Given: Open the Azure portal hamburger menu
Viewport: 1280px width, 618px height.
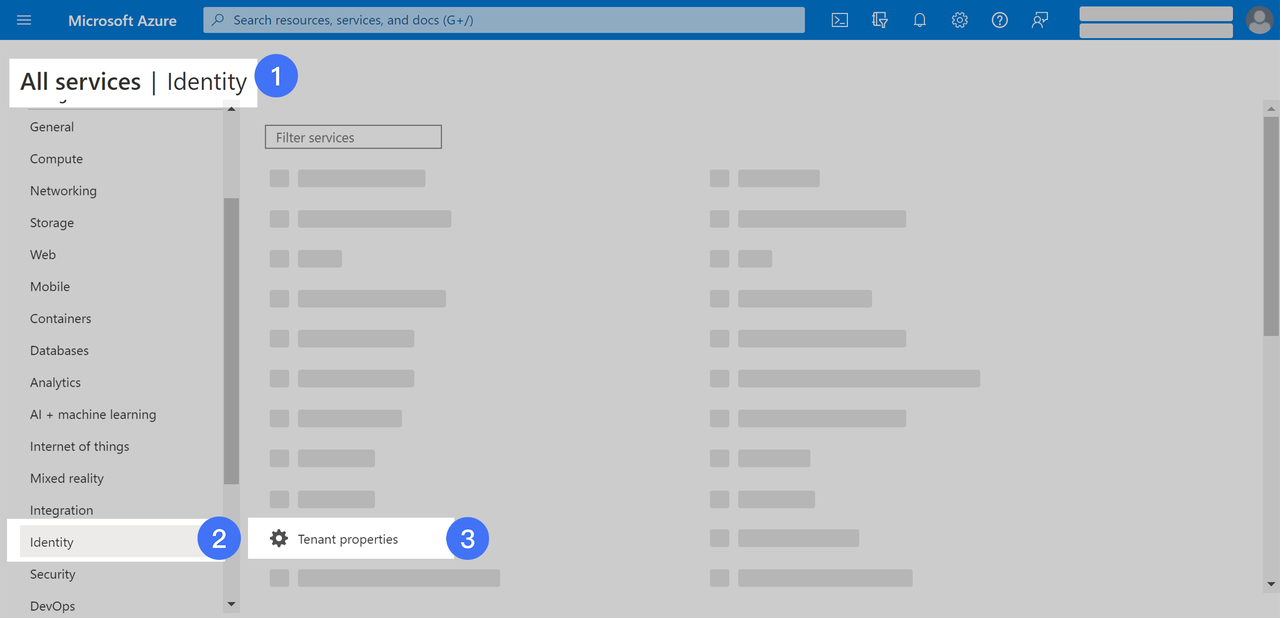Looking at the screenshot, I should (x=24, y=20).
